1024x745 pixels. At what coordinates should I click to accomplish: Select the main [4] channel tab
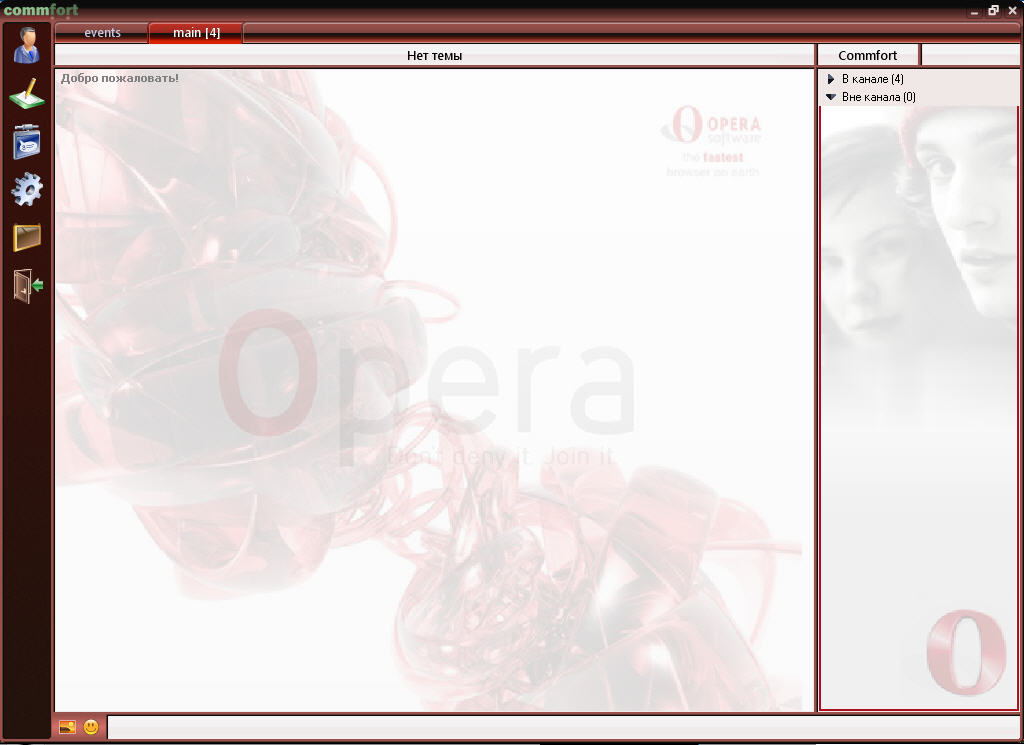[x=196, y=33]
